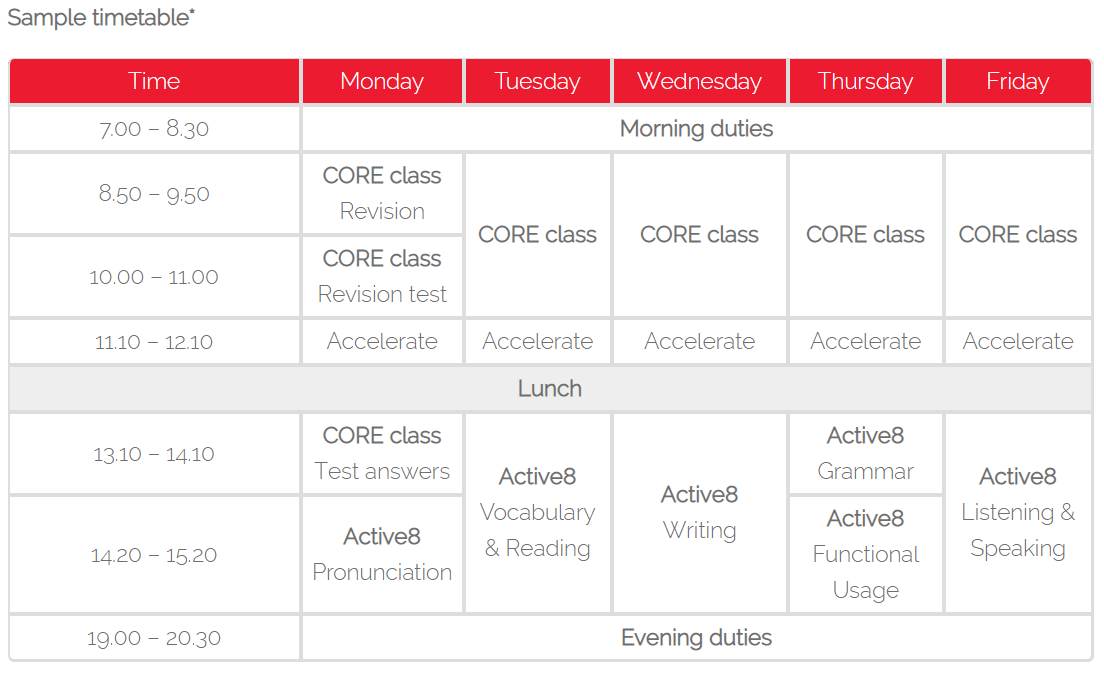
Task: Select Monday's CORE class Test answers cell
Action: point(382,453)
